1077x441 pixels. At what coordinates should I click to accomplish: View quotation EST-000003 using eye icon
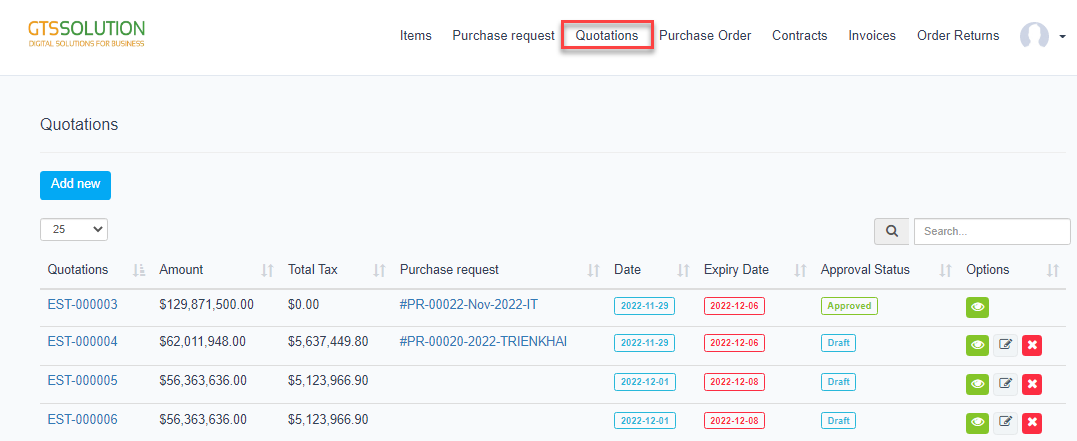(x=977, y=307)
